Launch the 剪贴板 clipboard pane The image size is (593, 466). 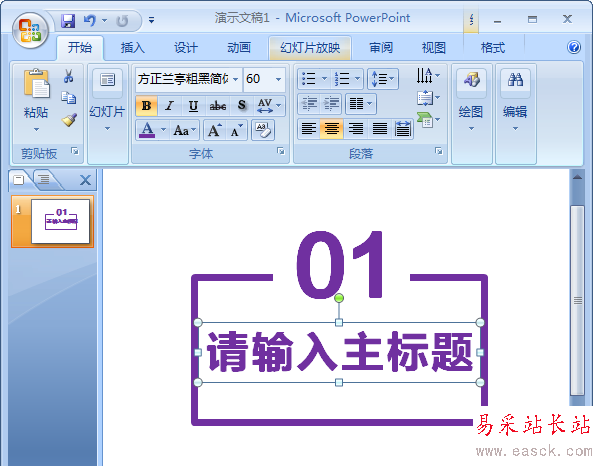[x=75, y=151]
